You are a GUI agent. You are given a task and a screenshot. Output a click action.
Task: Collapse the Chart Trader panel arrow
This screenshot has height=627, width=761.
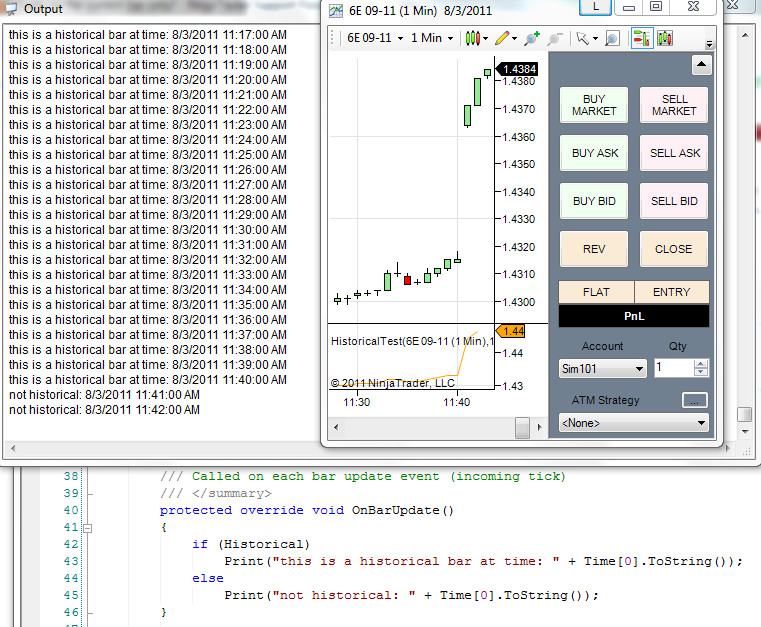click(701, 65)
